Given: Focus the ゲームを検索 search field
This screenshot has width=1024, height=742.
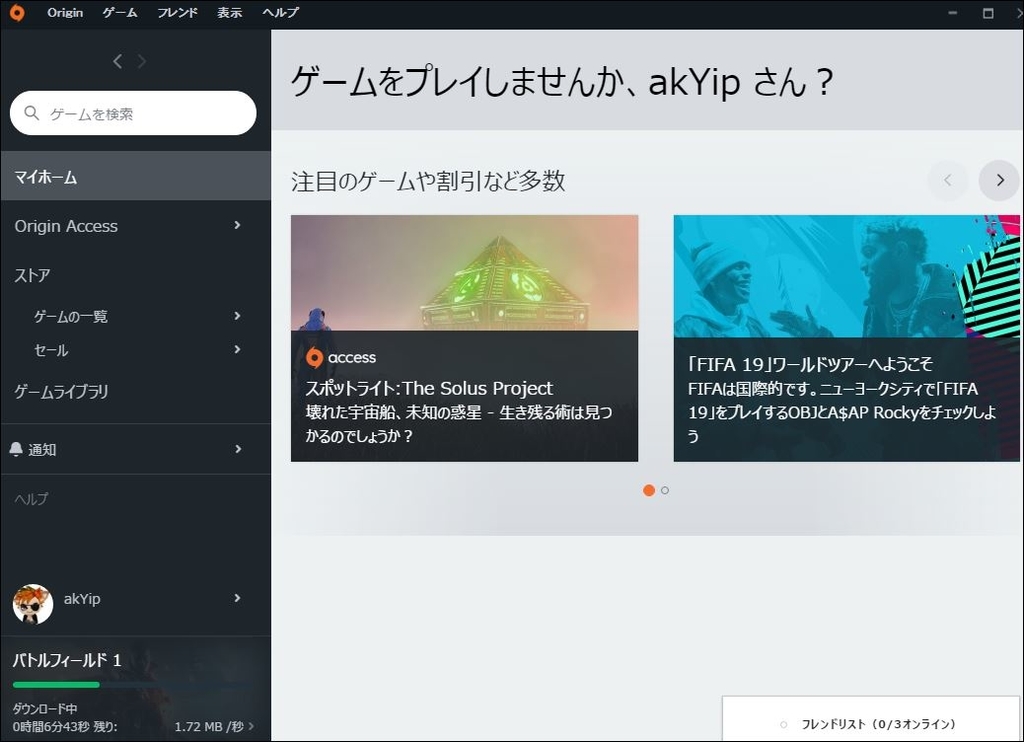Looking at the screenshot, I should (133, 113).
